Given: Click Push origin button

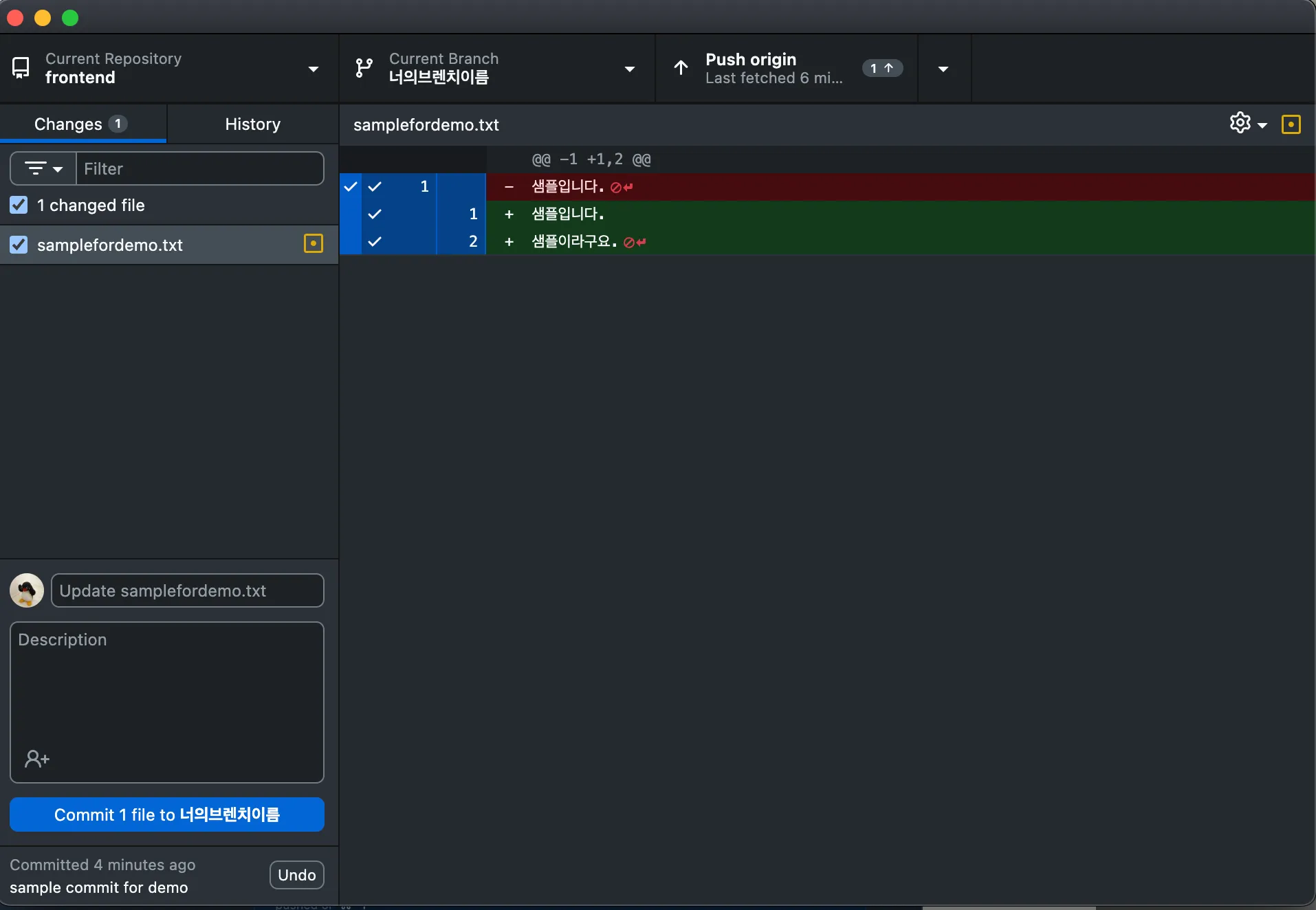Looking at the screenshot, I should click(787, 69).
